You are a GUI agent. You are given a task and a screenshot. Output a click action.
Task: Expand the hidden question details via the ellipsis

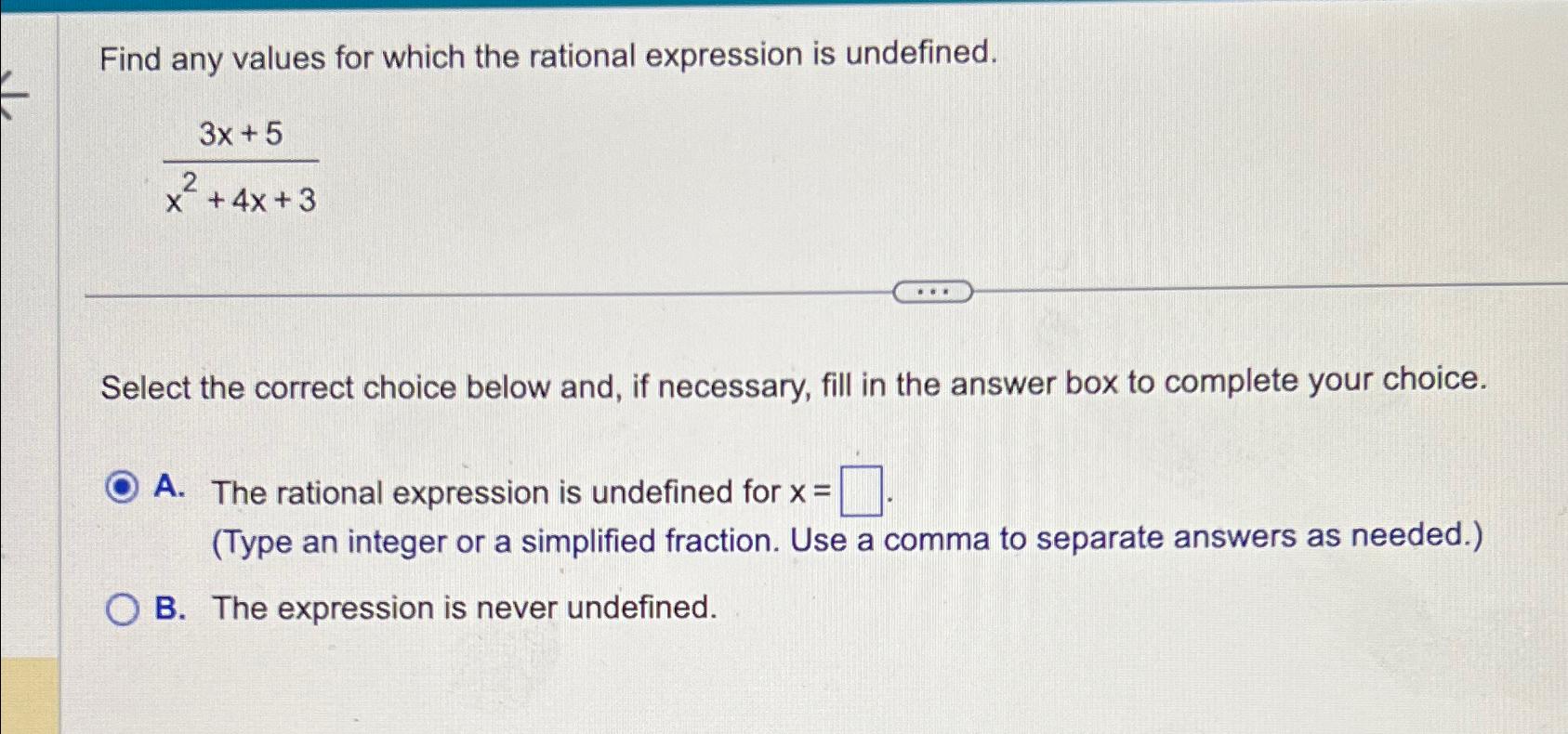pyautogui.click(x=933, y=292)
